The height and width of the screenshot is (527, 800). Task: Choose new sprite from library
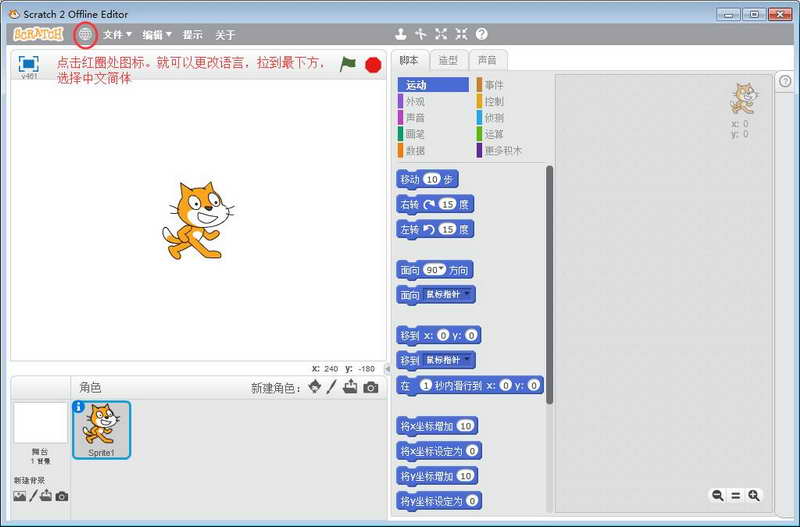click(x=315, y=387)
